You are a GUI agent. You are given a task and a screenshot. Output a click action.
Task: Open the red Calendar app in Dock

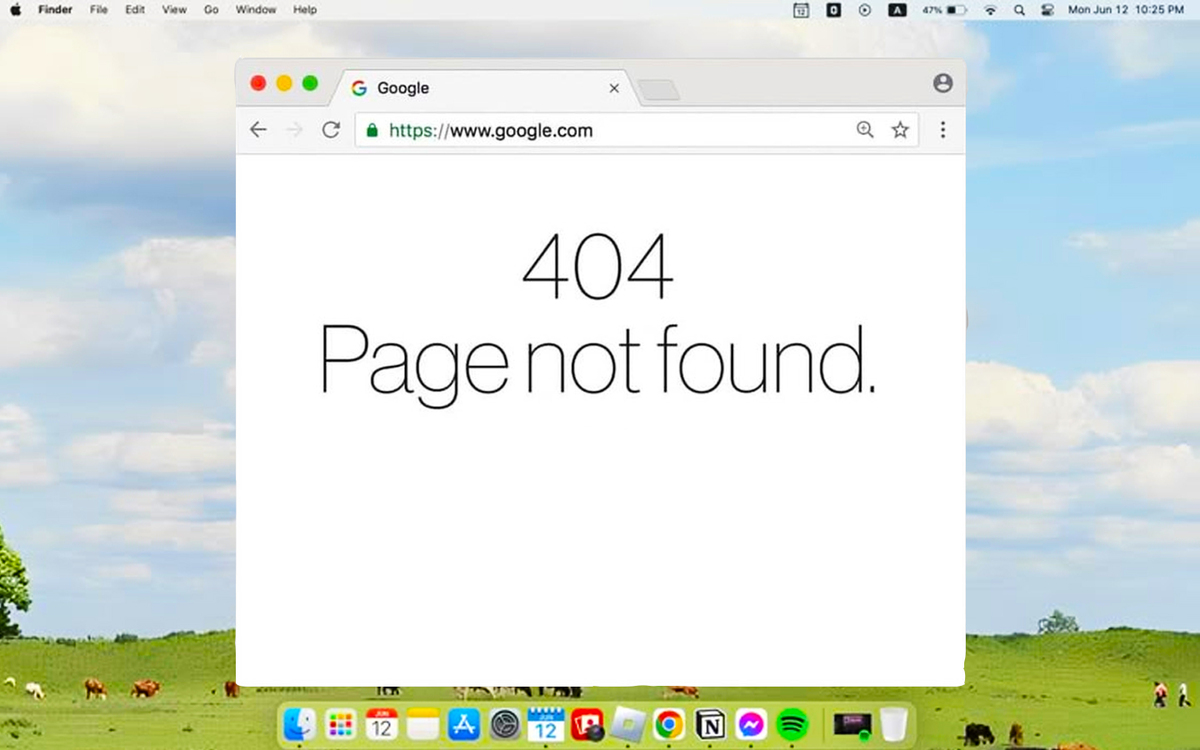(x=382, y=724)
